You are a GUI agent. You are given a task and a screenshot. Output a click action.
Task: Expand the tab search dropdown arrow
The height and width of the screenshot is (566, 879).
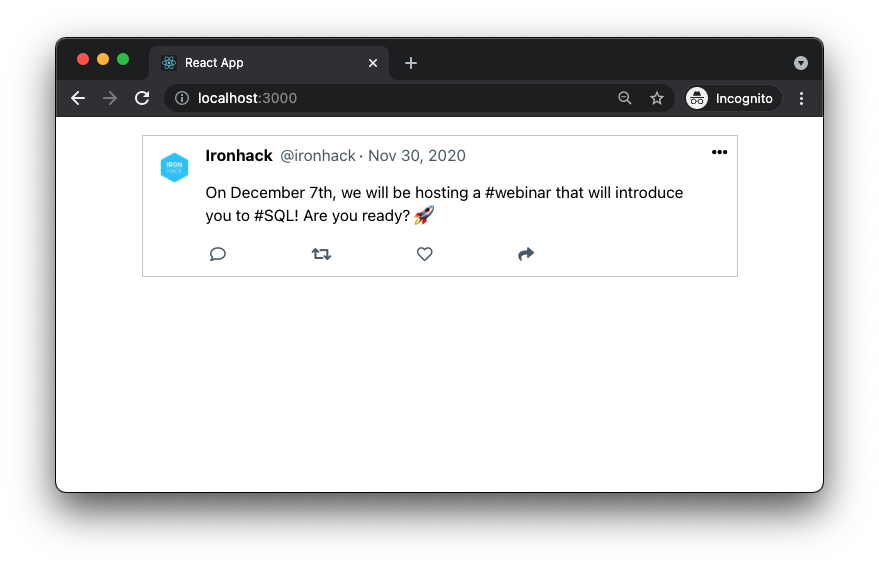800,63
